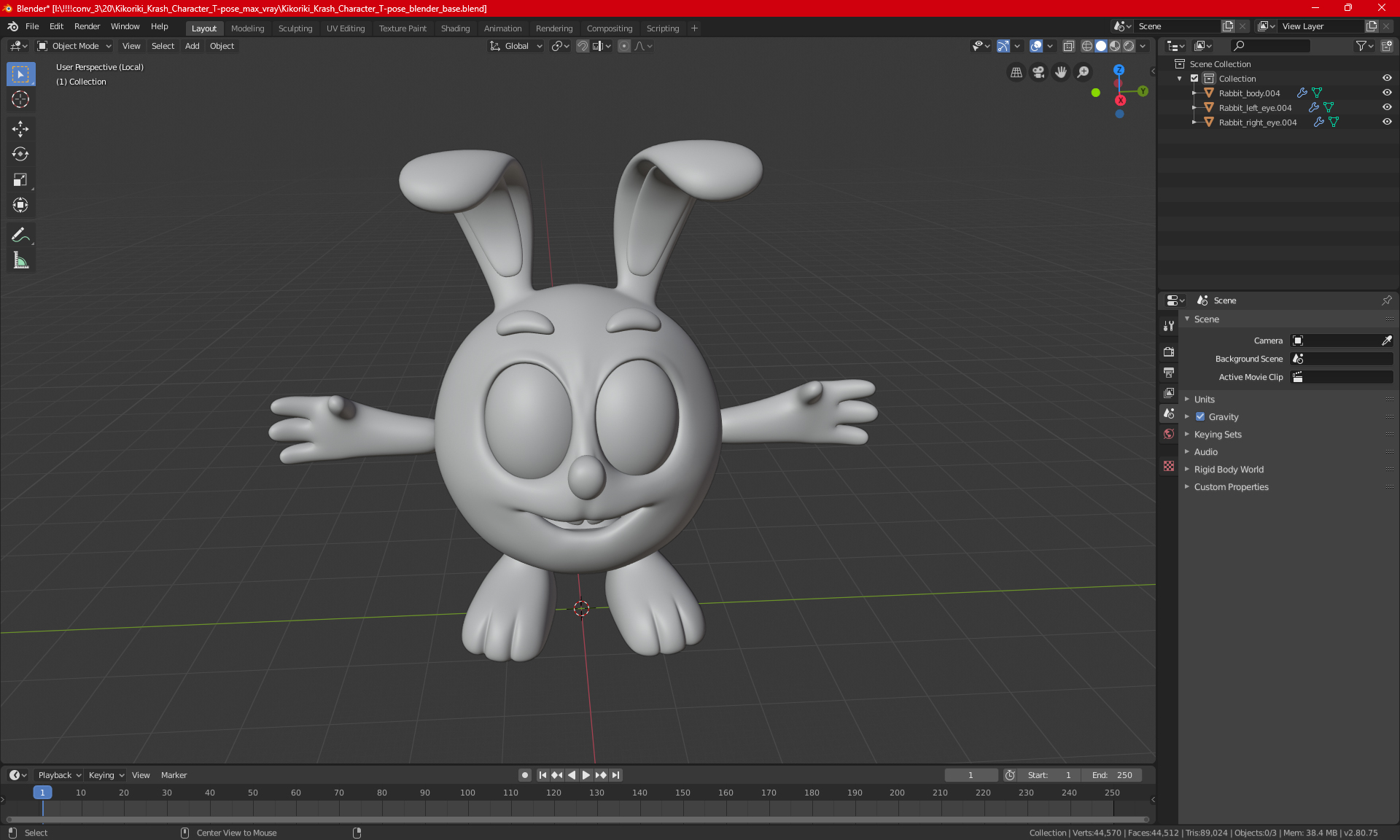This screenshot has width=1400, height=840.
Task: Expand the Keying Sets panel
Action: point(1218,435)
